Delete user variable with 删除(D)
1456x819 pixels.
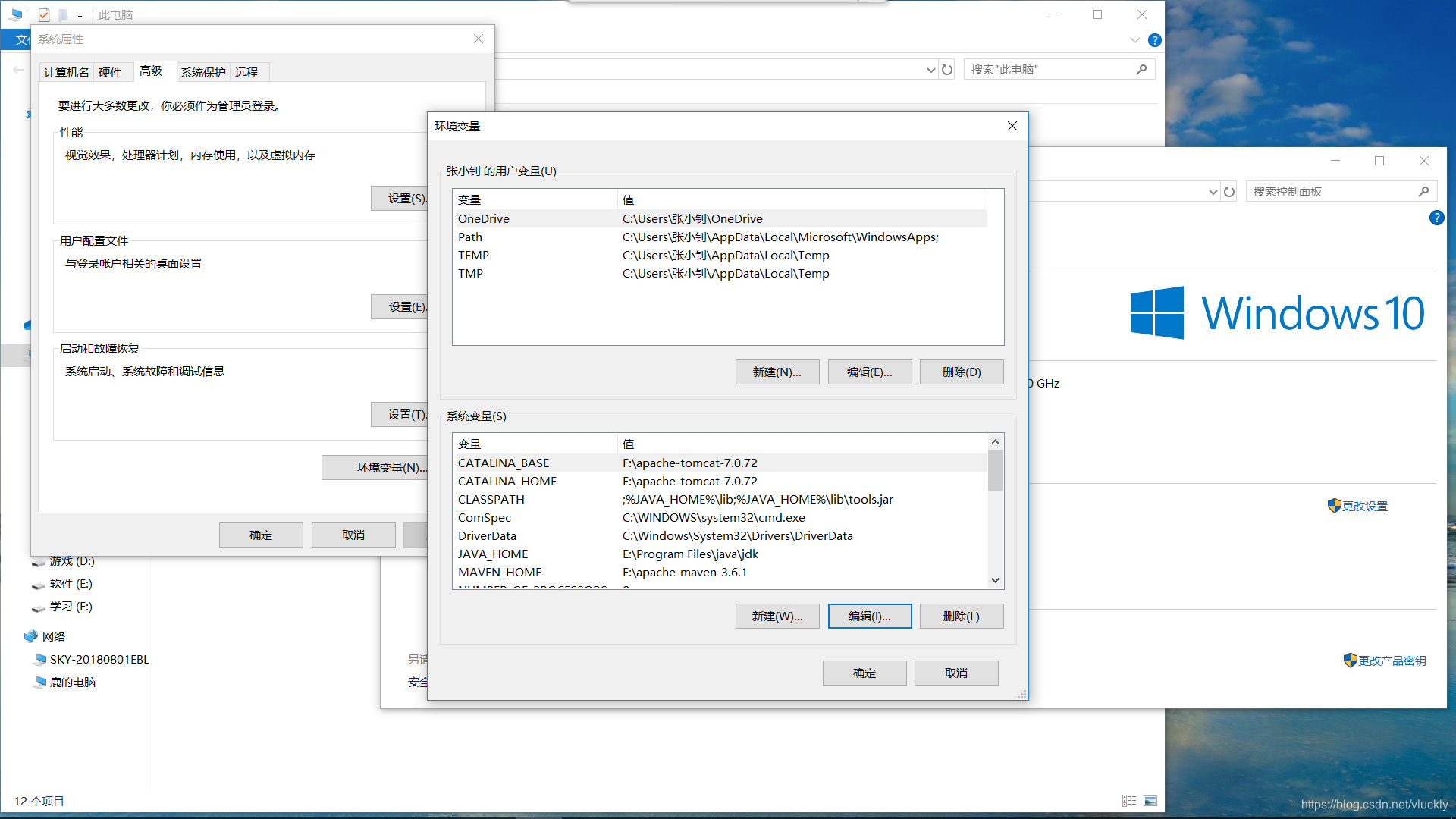click(x=962, y=372)
